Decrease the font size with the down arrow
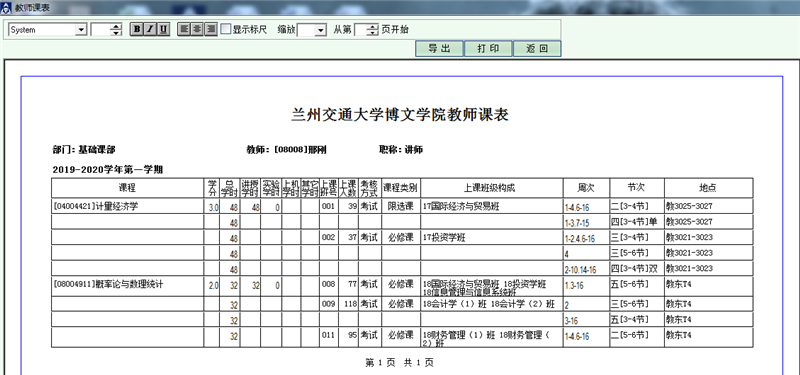The width and height of the screenshot is (800, 375). 117,33
